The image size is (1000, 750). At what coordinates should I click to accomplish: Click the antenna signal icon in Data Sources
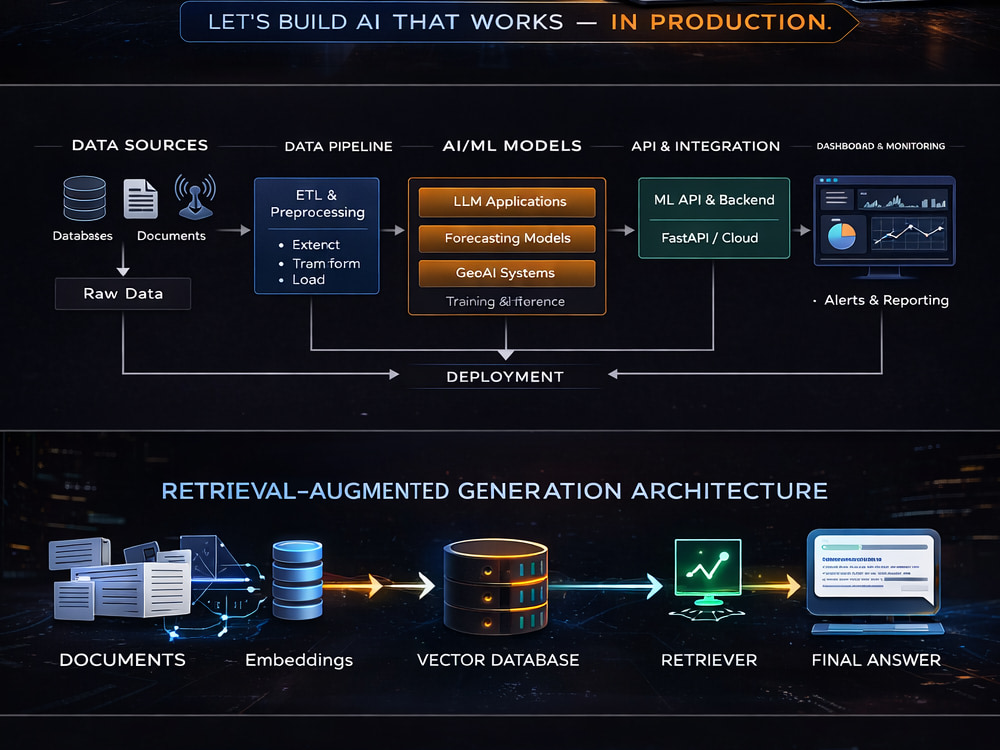pos(195,197)
